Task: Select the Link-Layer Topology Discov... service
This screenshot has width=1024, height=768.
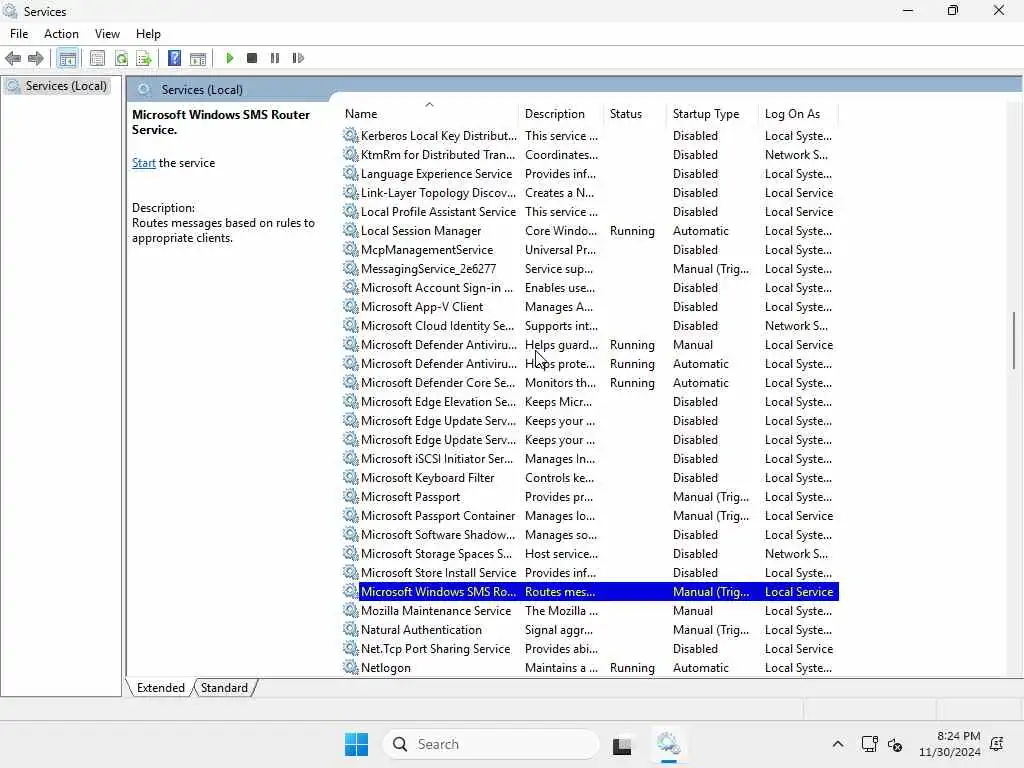Action: point(590,193)
